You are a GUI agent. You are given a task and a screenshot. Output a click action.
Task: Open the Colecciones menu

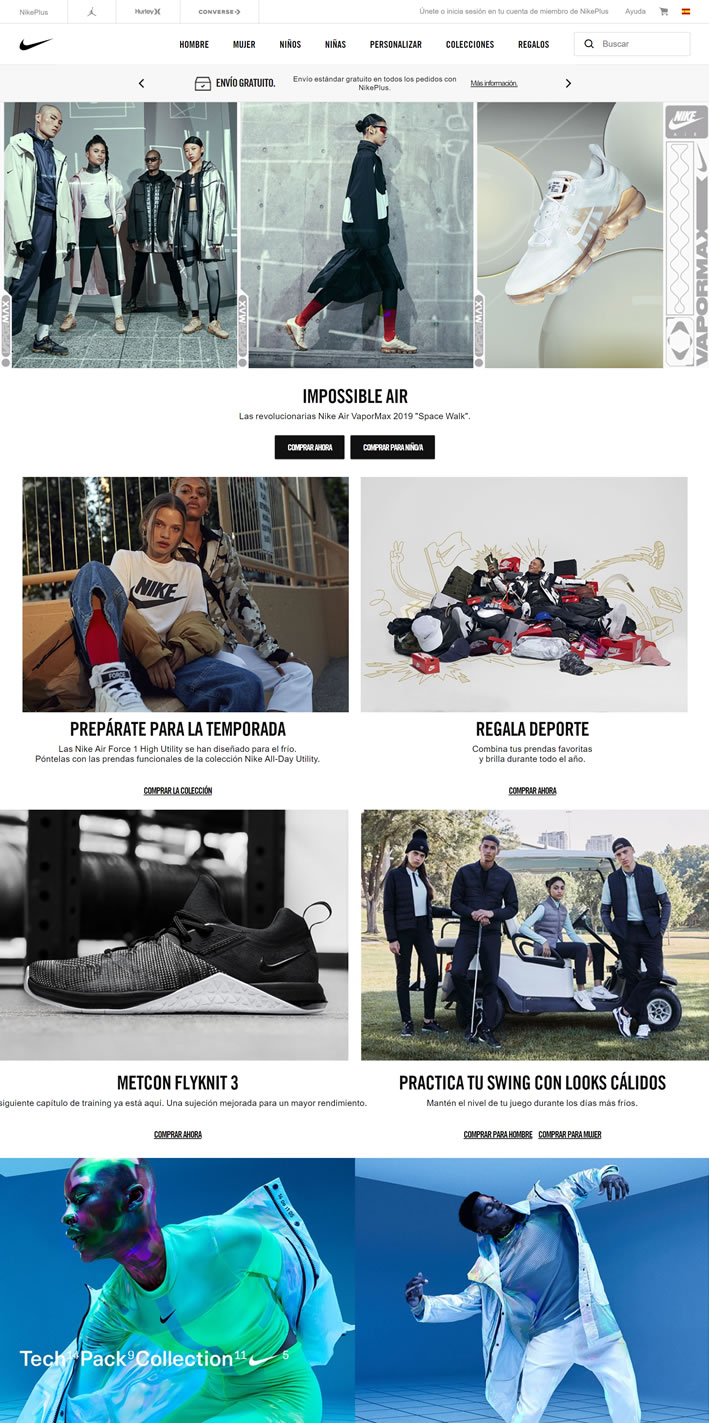click(x=470, y=45)
